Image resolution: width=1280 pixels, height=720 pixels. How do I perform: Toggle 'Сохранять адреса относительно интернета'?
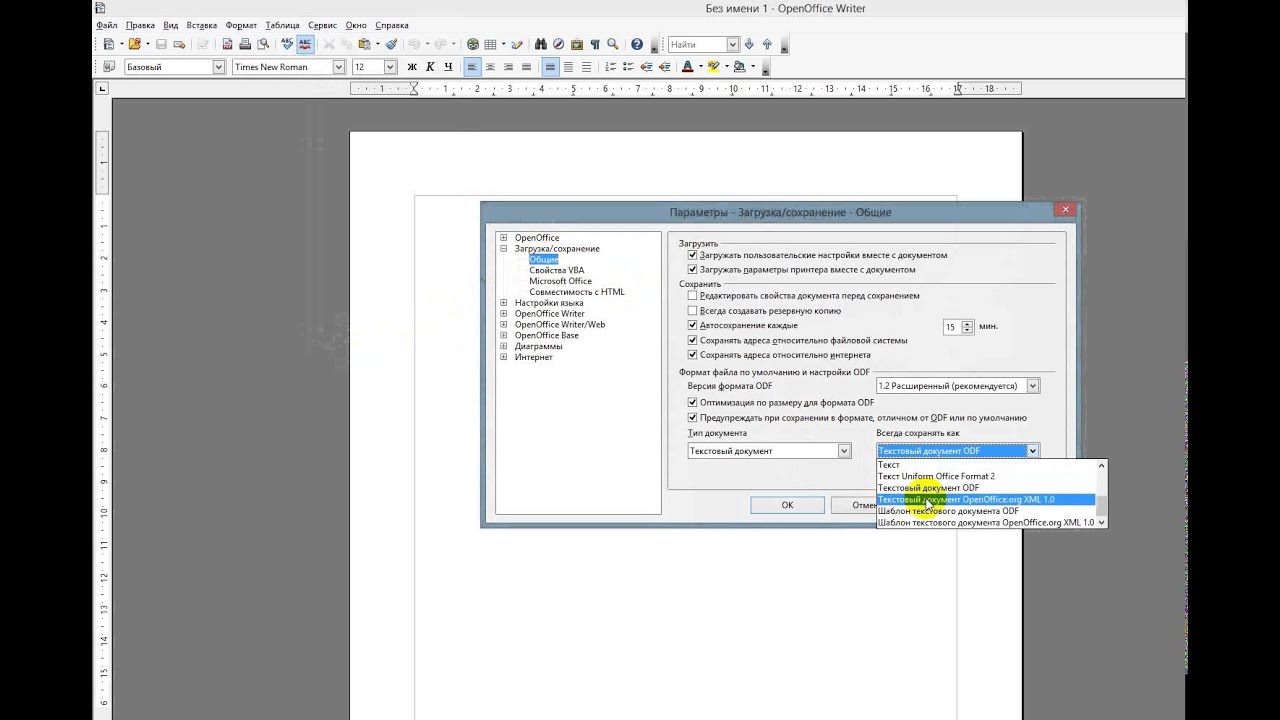pyautogui.click(x=692, y=355)
